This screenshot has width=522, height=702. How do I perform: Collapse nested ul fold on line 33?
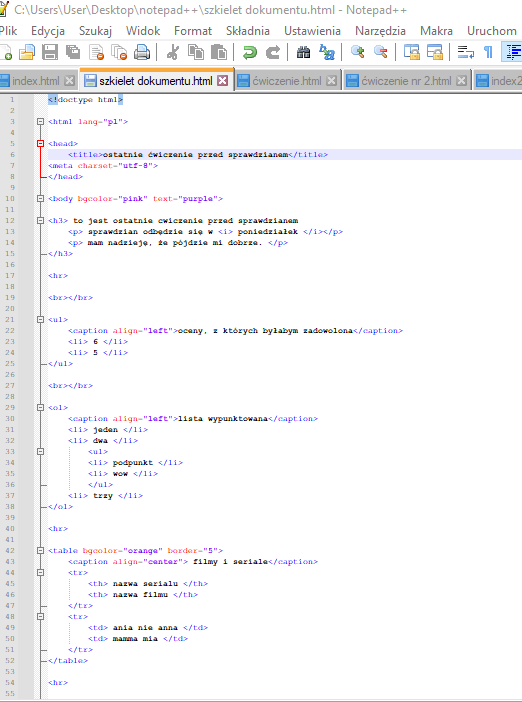point(40,452)
